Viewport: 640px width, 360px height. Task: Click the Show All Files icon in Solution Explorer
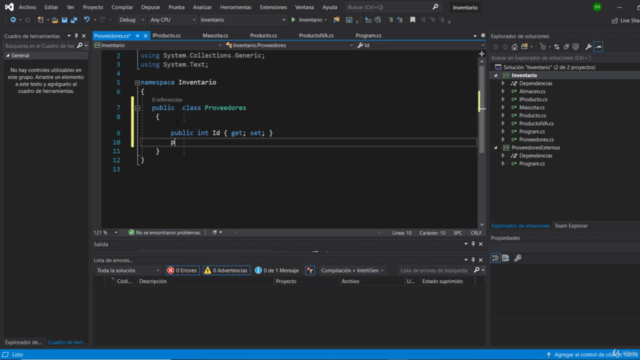(576, 47)
